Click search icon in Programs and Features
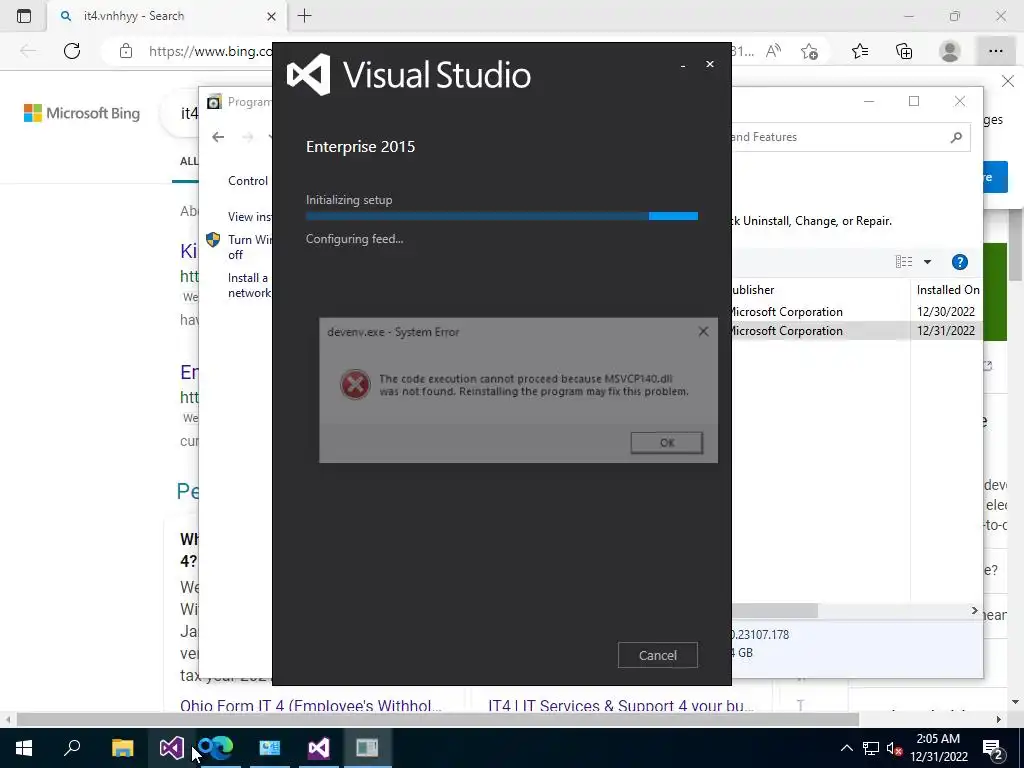 956,137
